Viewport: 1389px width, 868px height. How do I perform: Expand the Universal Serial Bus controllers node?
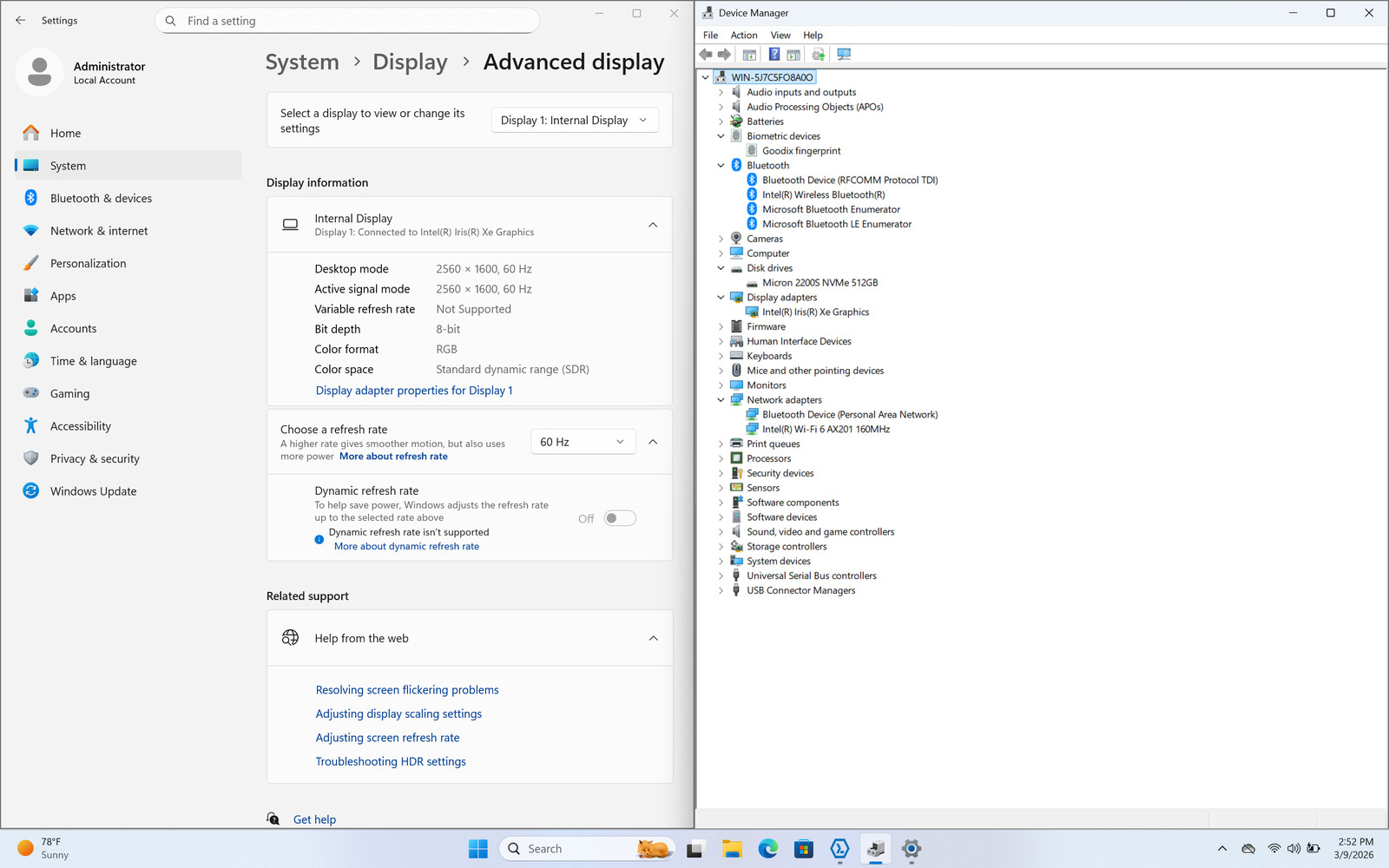tap(721, 576)
